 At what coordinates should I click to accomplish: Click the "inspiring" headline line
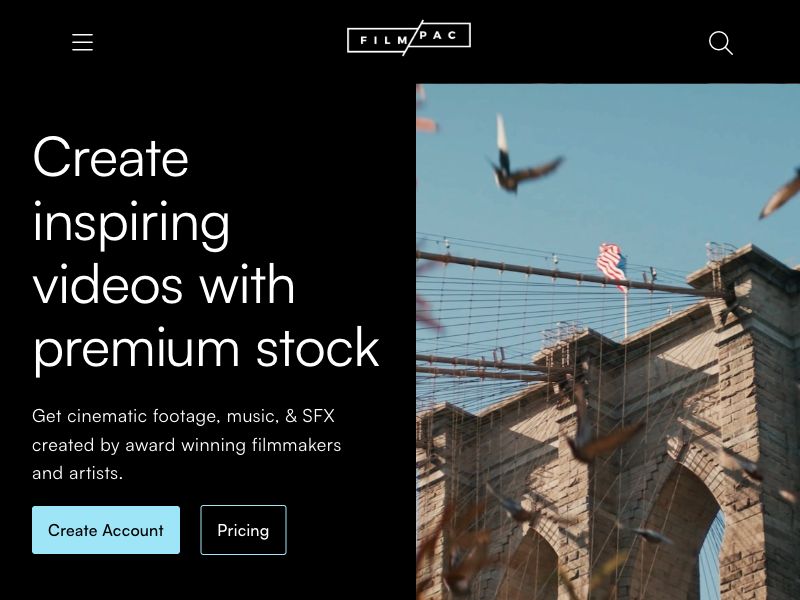[x=131, y=224]
